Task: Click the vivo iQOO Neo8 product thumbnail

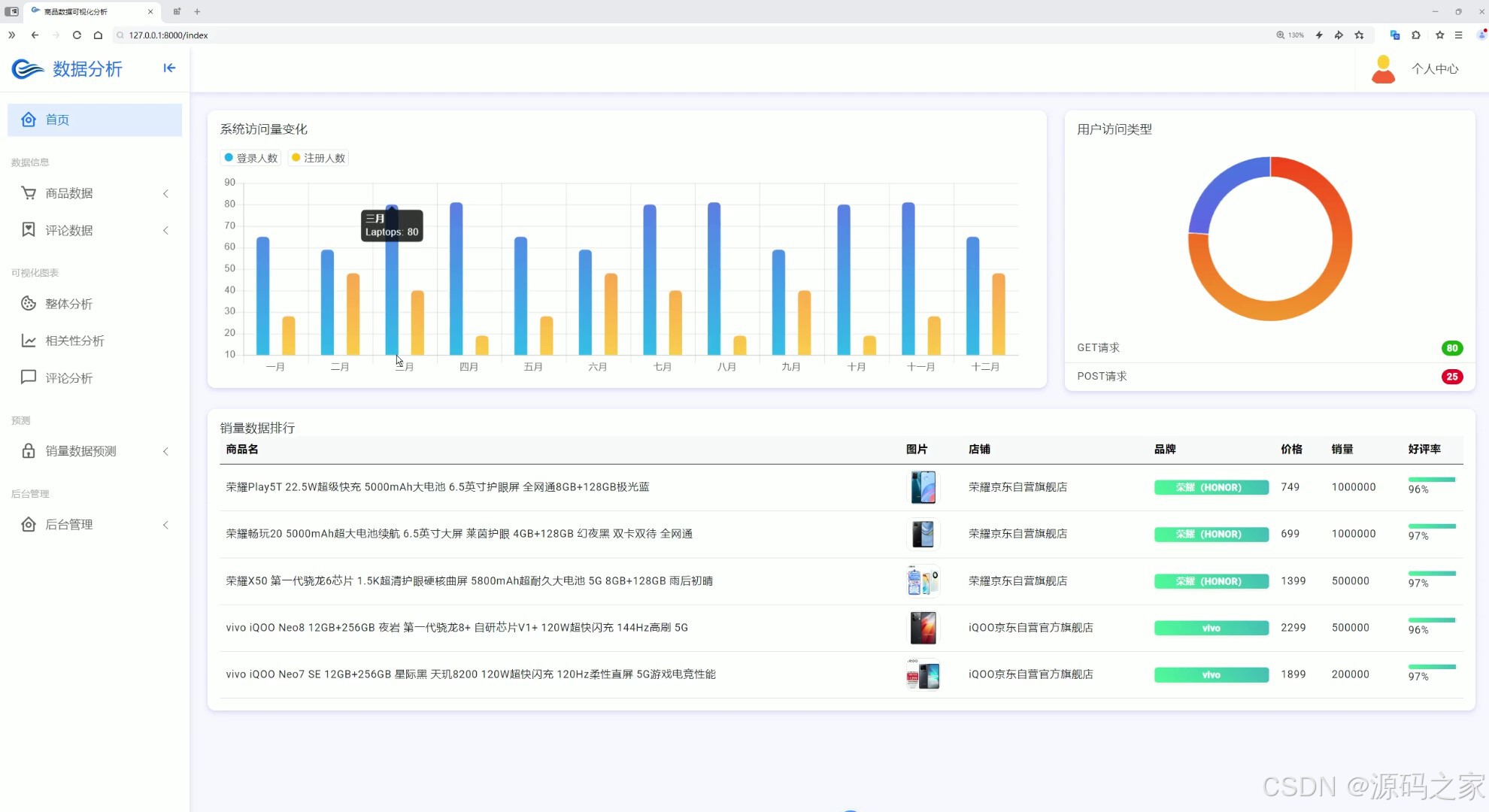Action: click(x=923, y=628)
